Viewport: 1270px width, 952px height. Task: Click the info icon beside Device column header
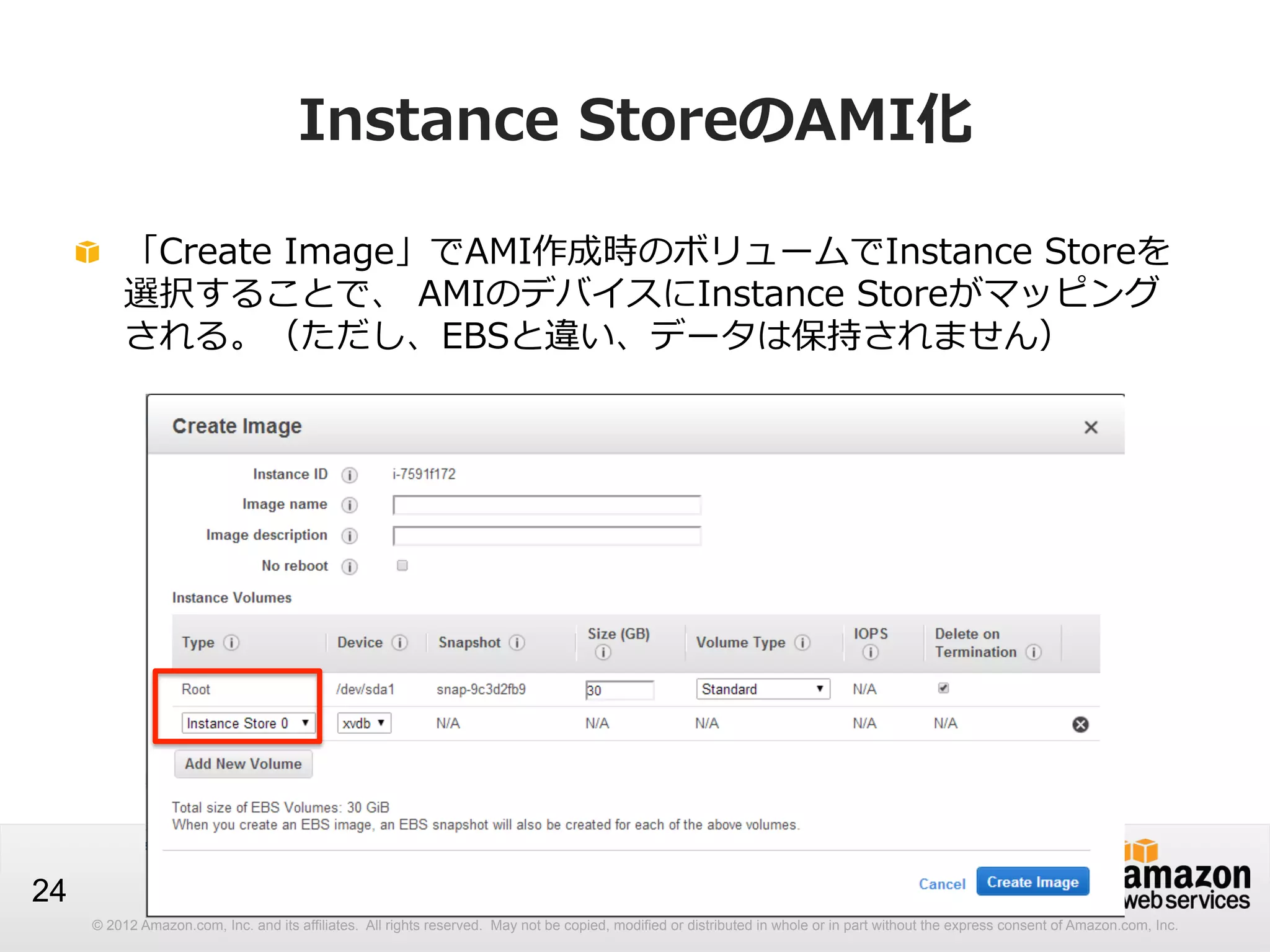pyautogui.click(x=400, y=642)
